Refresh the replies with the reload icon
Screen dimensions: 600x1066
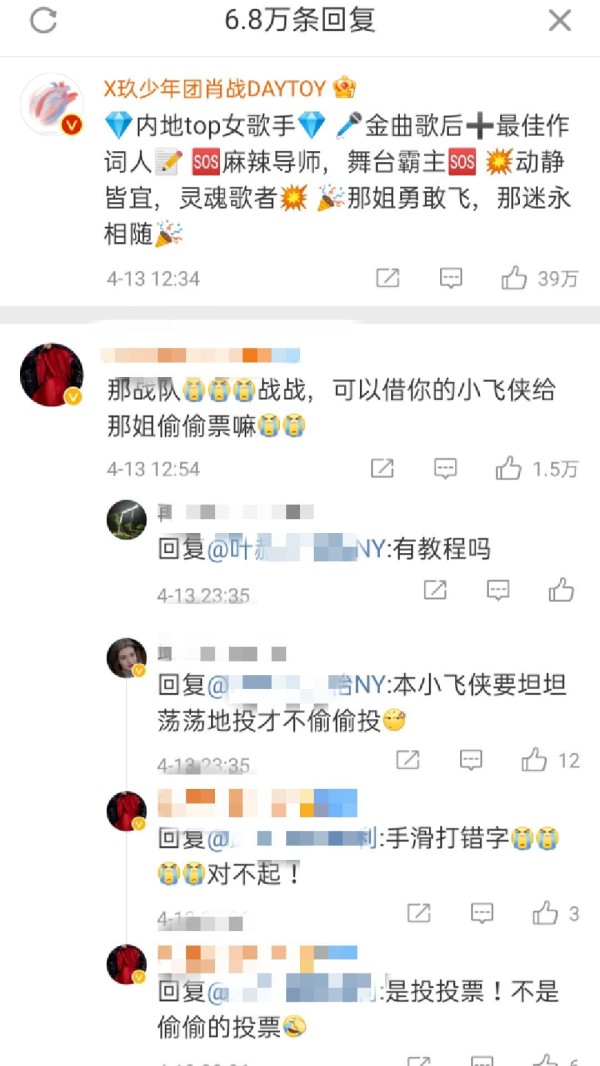(x=43, y=22)
